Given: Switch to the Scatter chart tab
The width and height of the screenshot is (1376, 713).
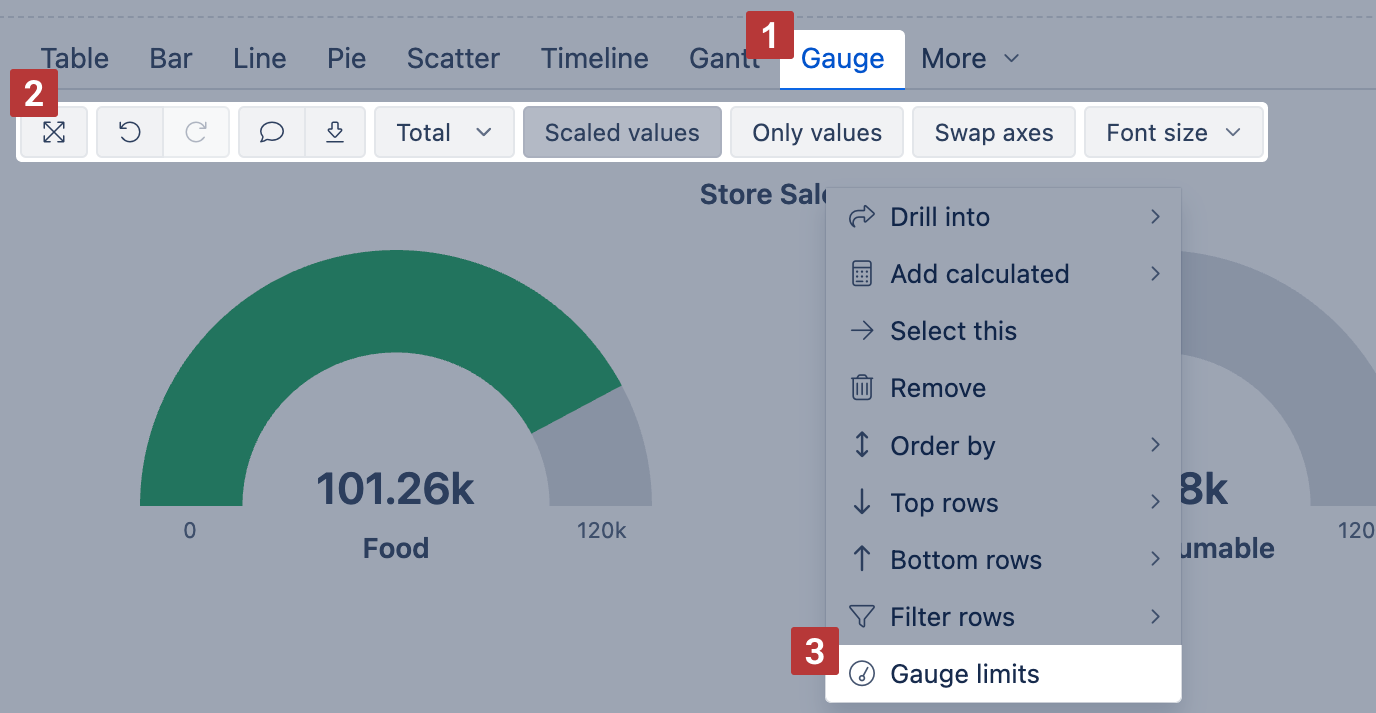Looking at the screenshot, I should [x=453, y=59].
